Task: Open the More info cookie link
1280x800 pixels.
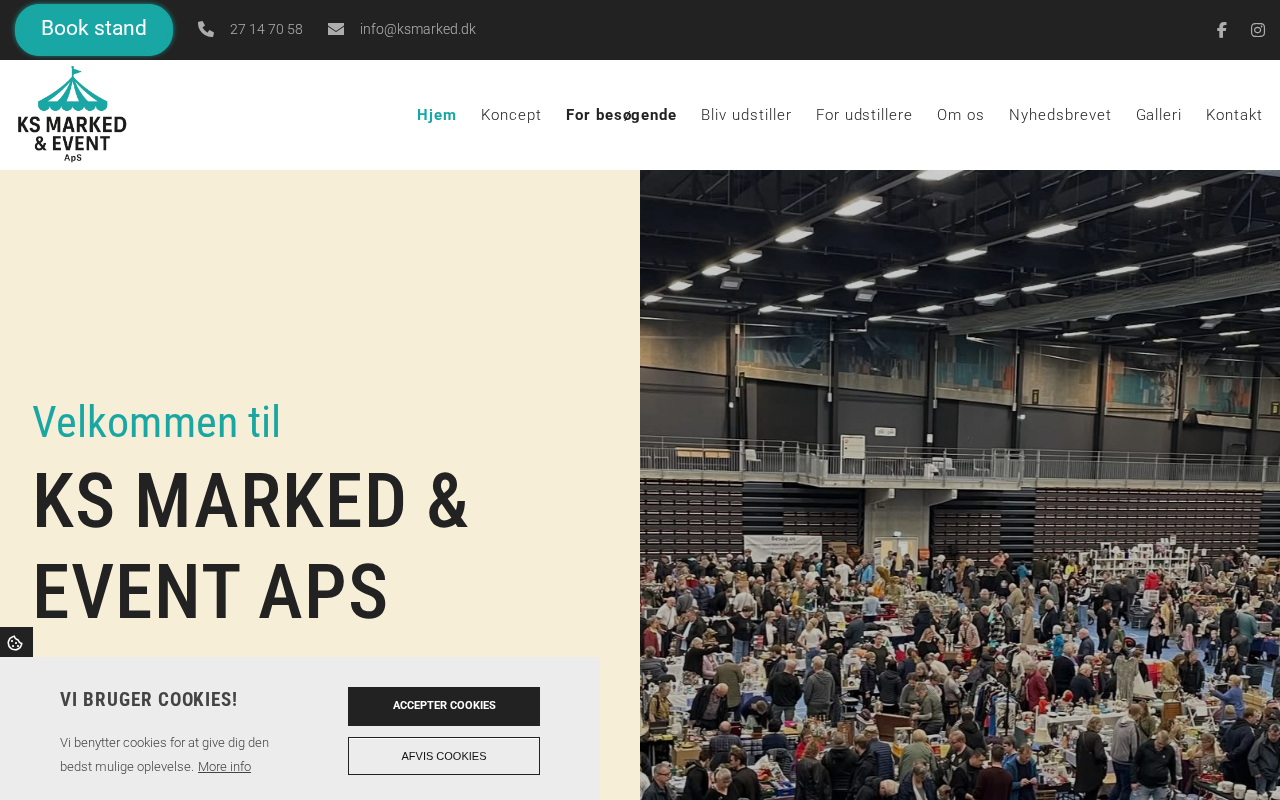Action: 224,767
